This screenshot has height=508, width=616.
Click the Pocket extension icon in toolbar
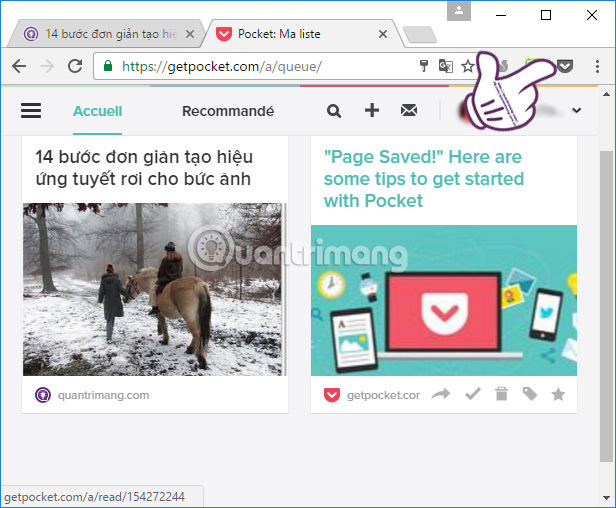click(x=565, y=66)
